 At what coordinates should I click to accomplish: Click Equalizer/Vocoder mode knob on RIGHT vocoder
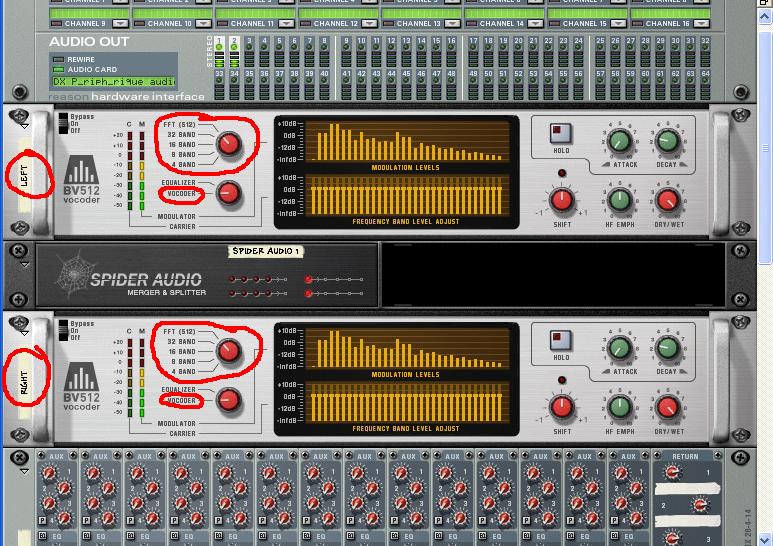[x=228, y=400]
